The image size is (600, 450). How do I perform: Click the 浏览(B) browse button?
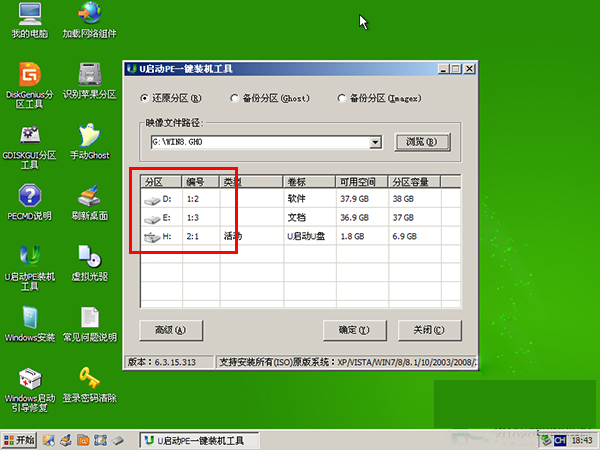coord(422,142)
